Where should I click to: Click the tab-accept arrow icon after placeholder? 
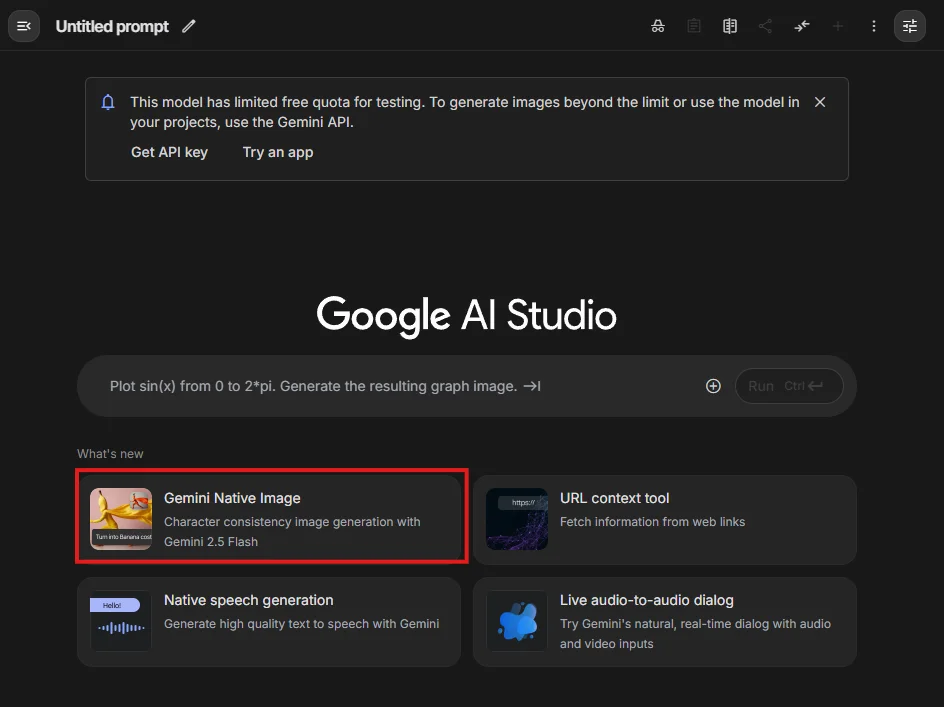coord(532,386)
